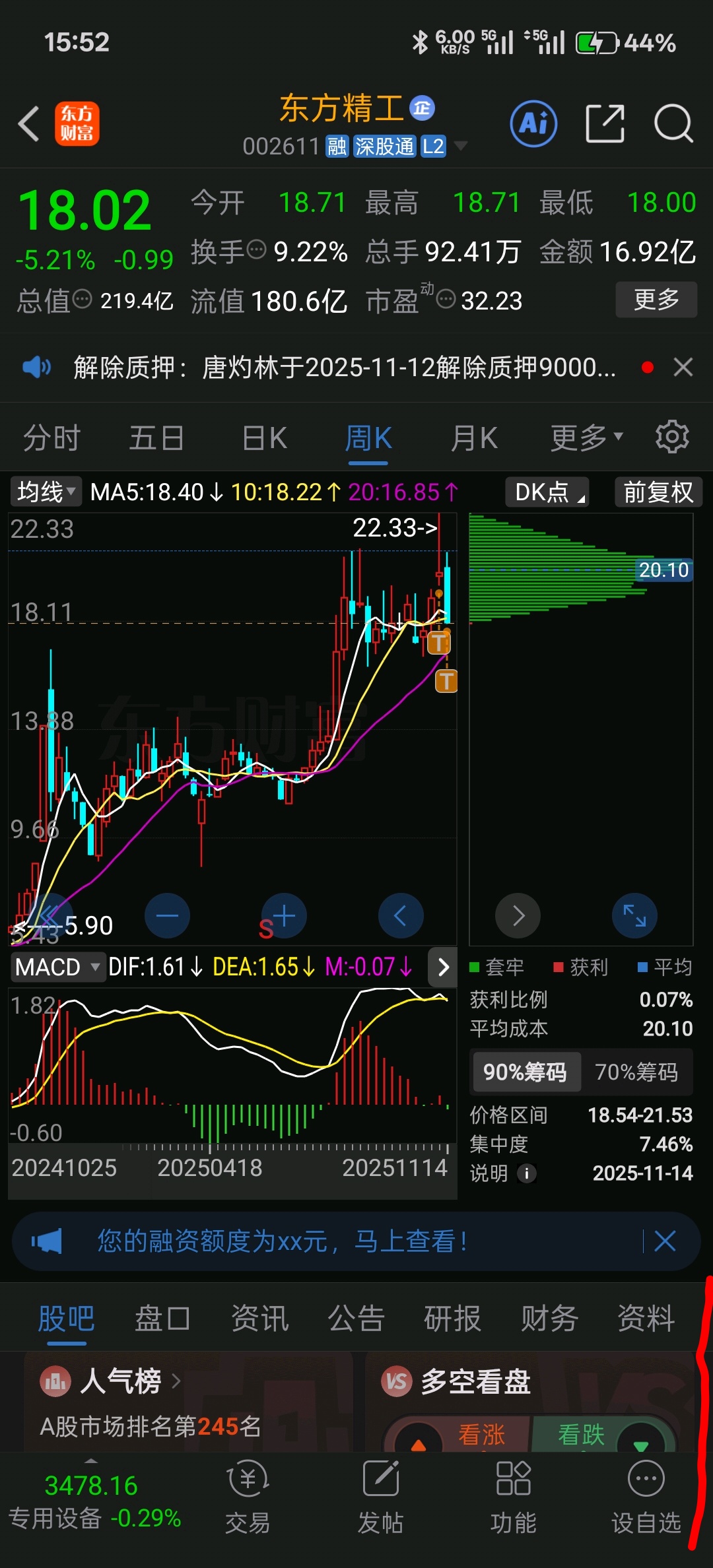Screen dimensions: 713x1568
Task: Open the 更多 chart period dropdown
Action: click(586, 438)
